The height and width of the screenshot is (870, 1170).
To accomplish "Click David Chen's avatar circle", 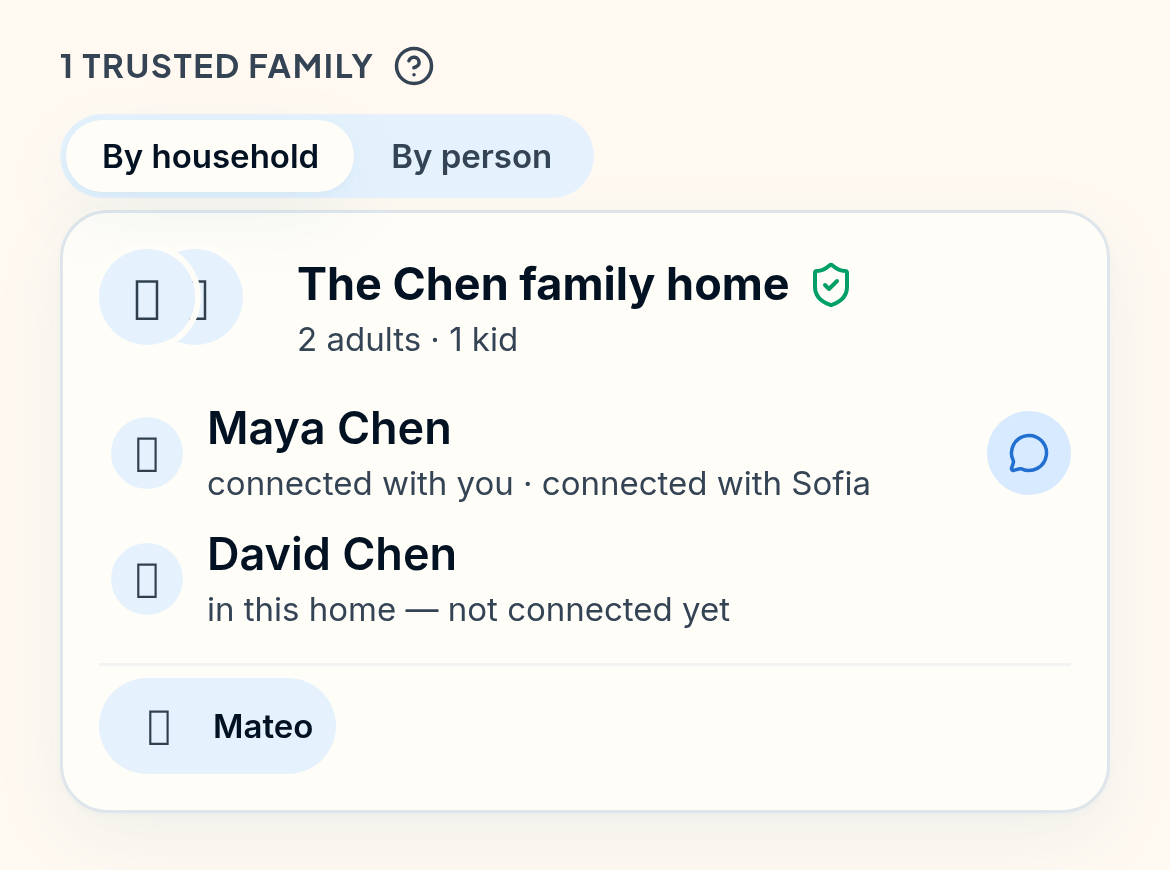I will [x=147, y=579].
